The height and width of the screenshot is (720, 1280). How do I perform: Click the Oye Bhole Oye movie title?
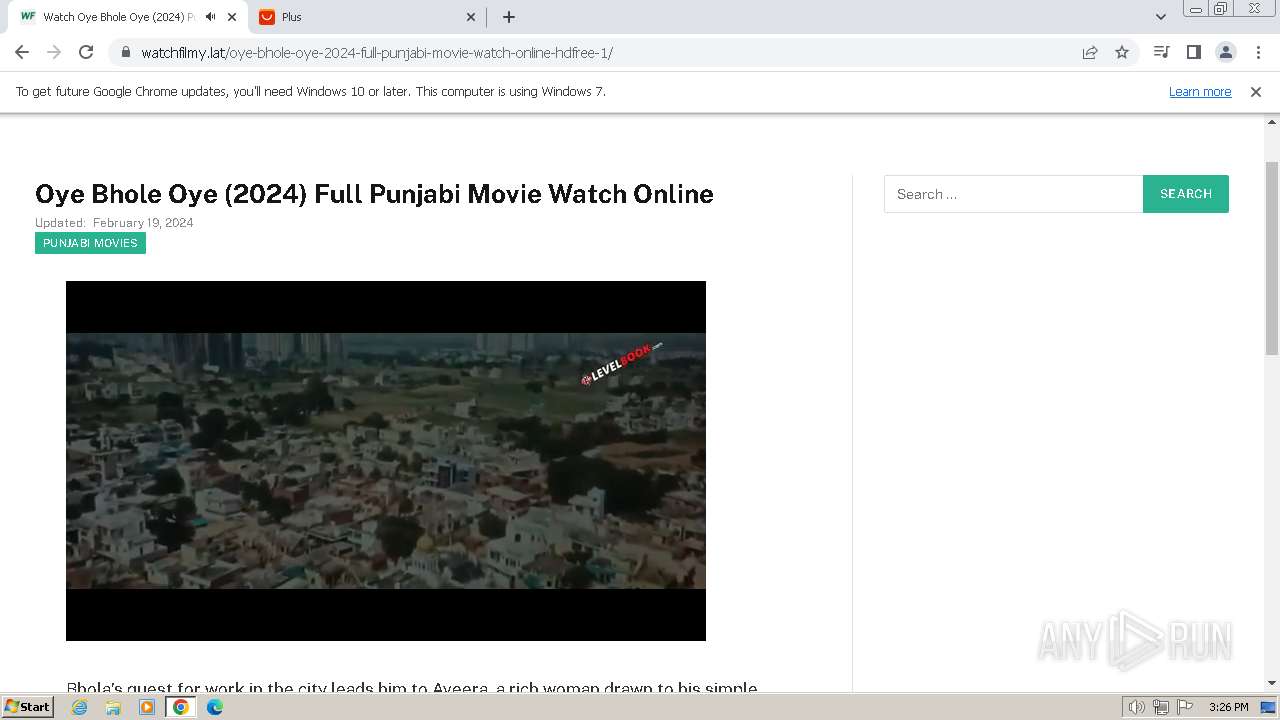(x=374, y=193)
